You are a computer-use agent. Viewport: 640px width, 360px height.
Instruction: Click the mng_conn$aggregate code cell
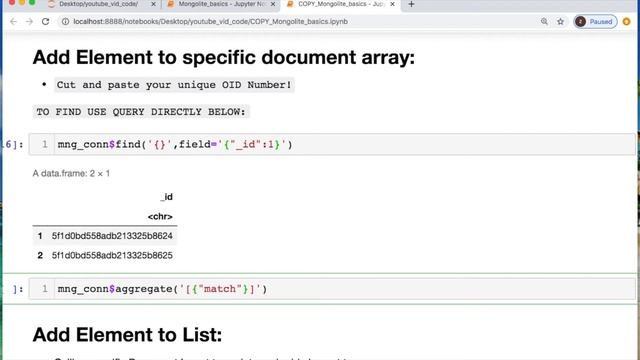pyautogui.click(x=332, y=289)
